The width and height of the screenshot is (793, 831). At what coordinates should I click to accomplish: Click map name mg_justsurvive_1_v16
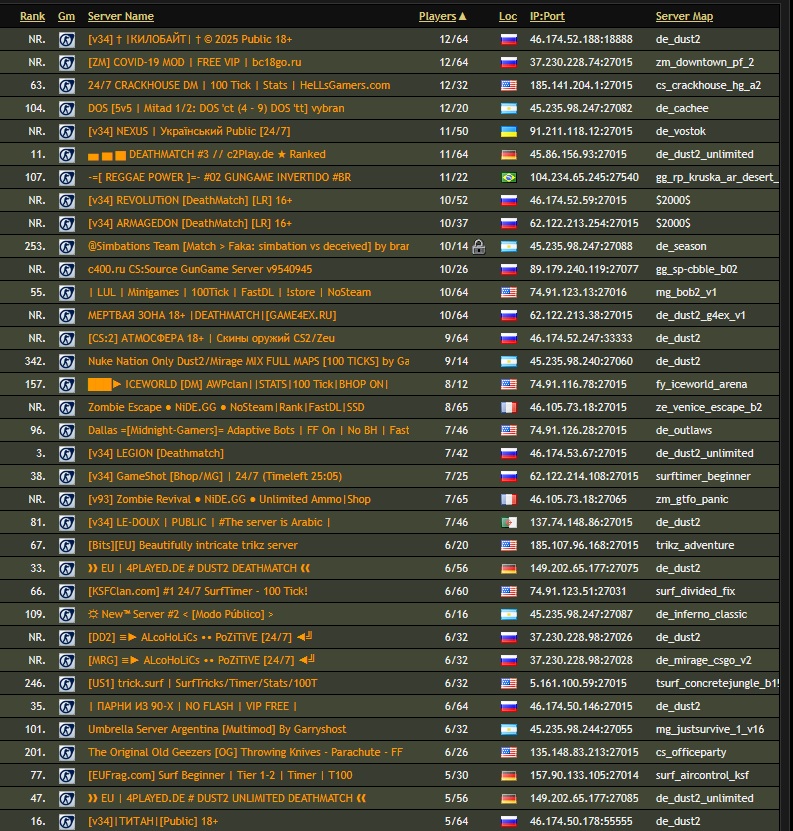point(710,730)
